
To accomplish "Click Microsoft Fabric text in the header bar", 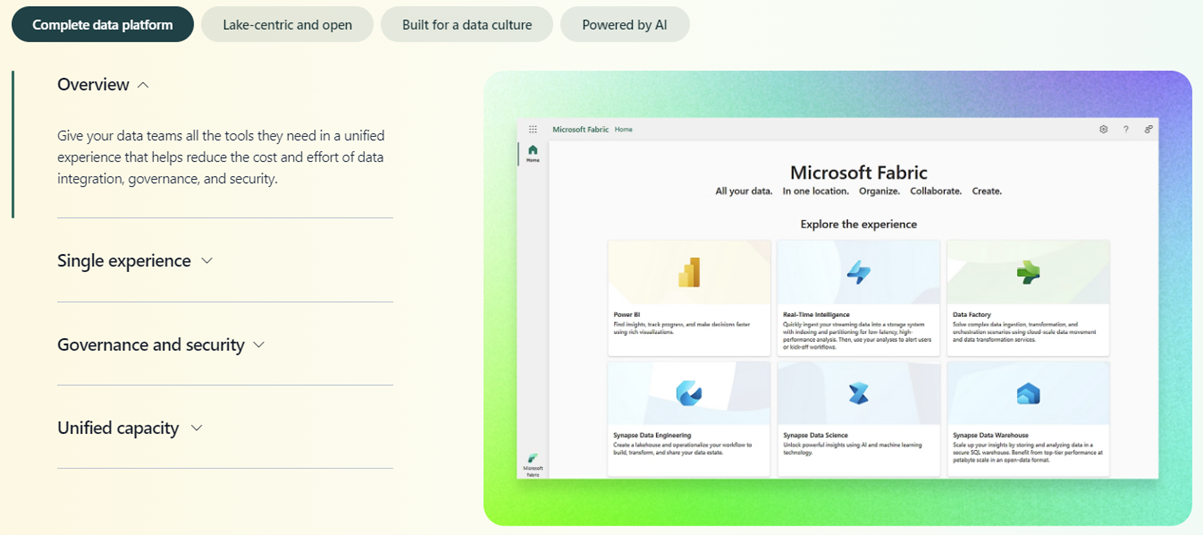I will 580,129.
